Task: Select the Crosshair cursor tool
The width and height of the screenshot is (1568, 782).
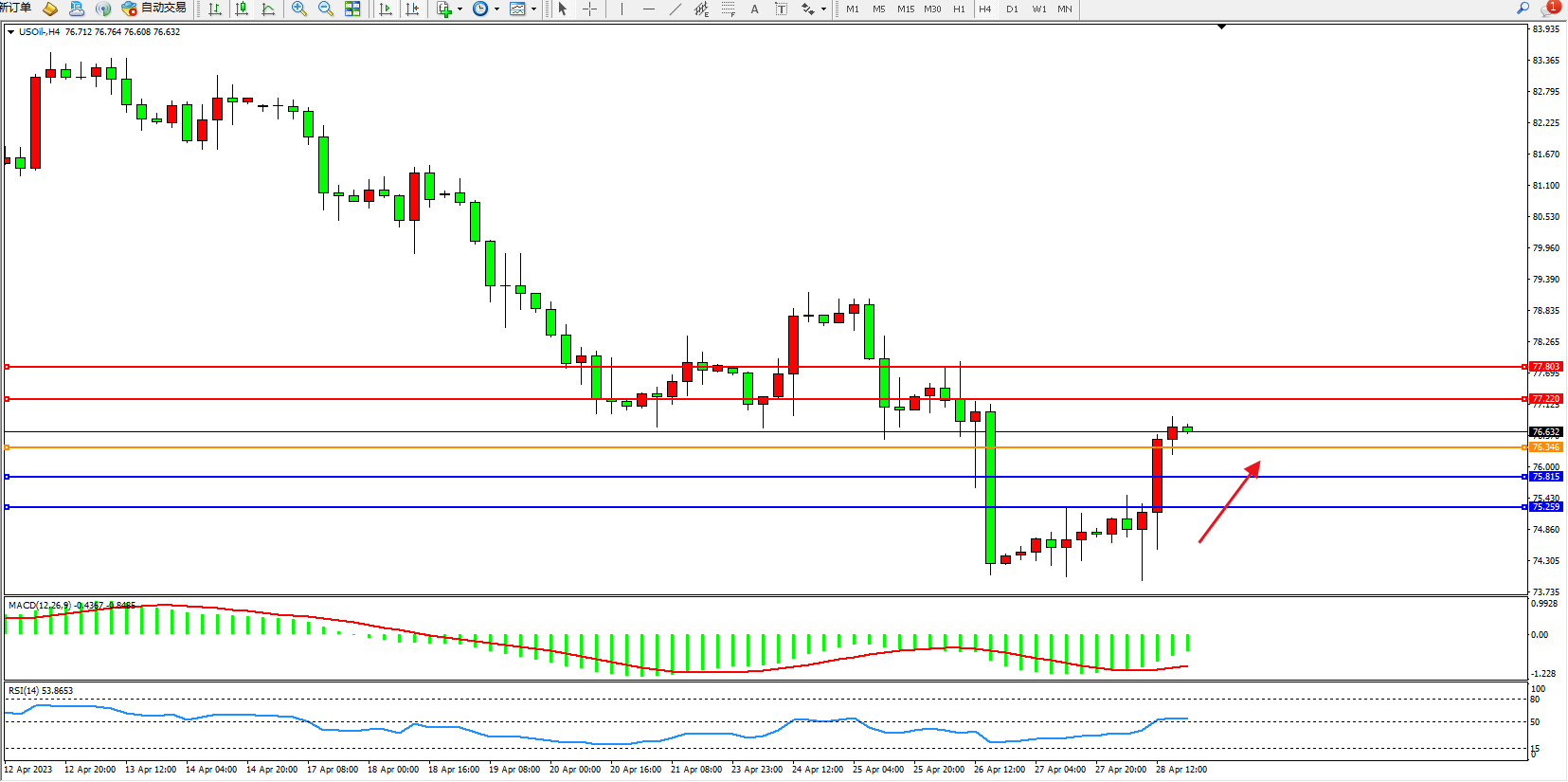Action: point(589,9)
